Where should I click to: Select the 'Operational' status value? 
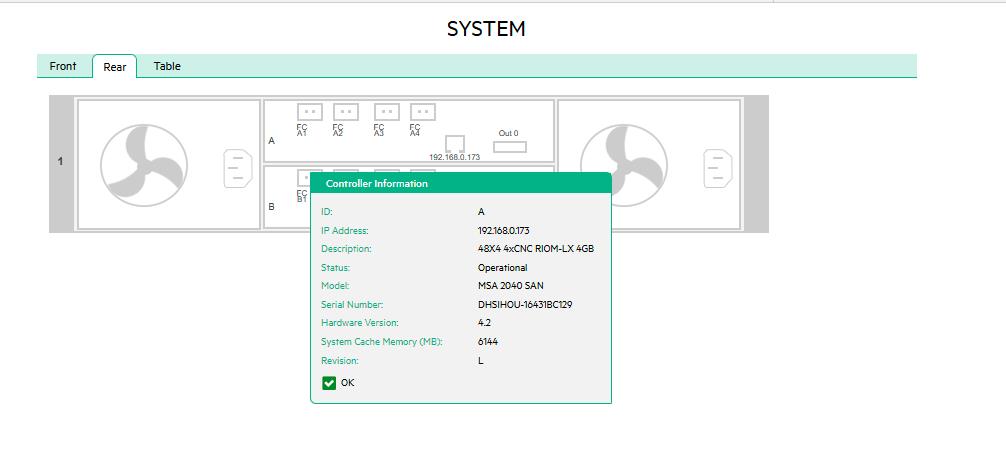(x=502, y=268)
